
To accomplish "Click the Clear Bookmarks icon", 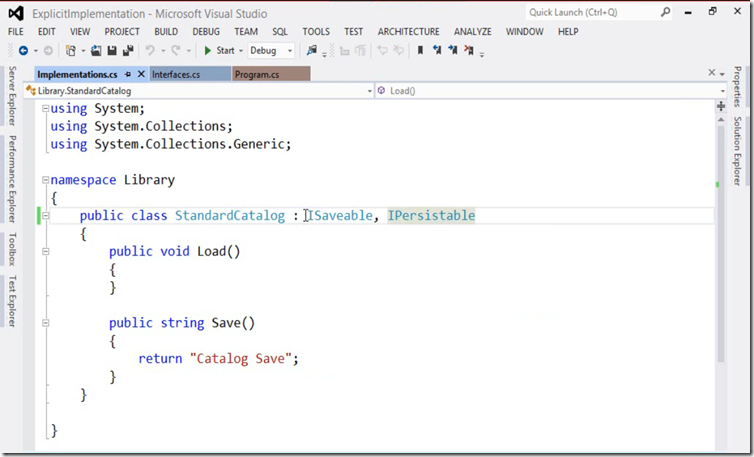I will pos(469,50).
